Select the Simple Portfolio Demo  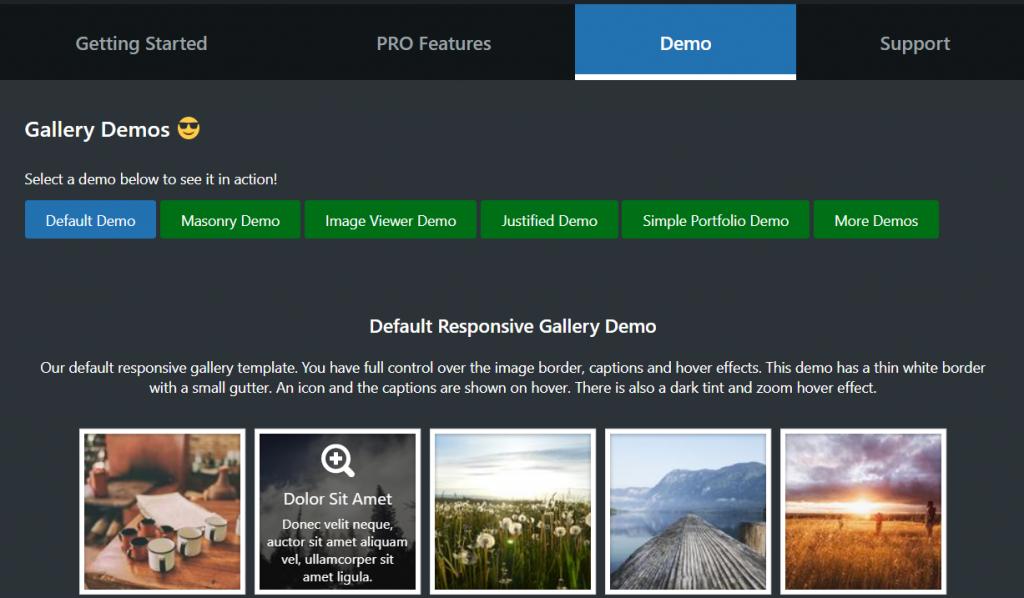[715, 219]
